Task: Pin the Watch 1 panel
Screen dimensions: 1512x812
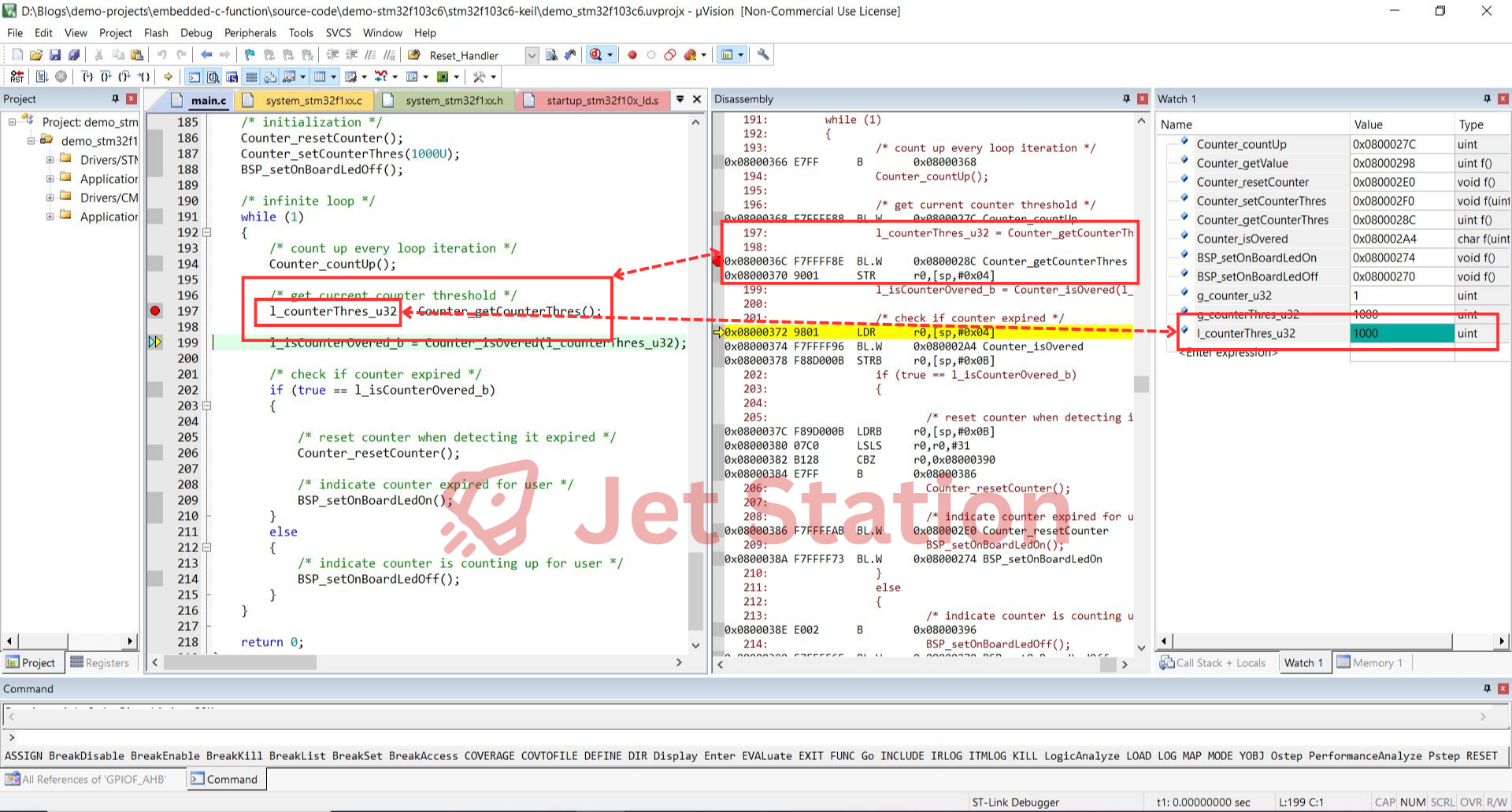Action: click(x=1487, y=98)
